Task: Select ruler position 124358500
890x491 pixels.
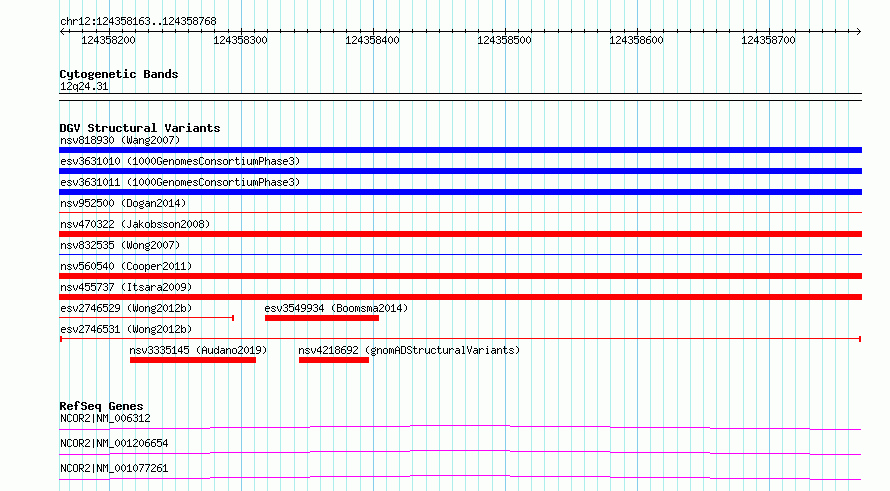Action: [504, 40]
